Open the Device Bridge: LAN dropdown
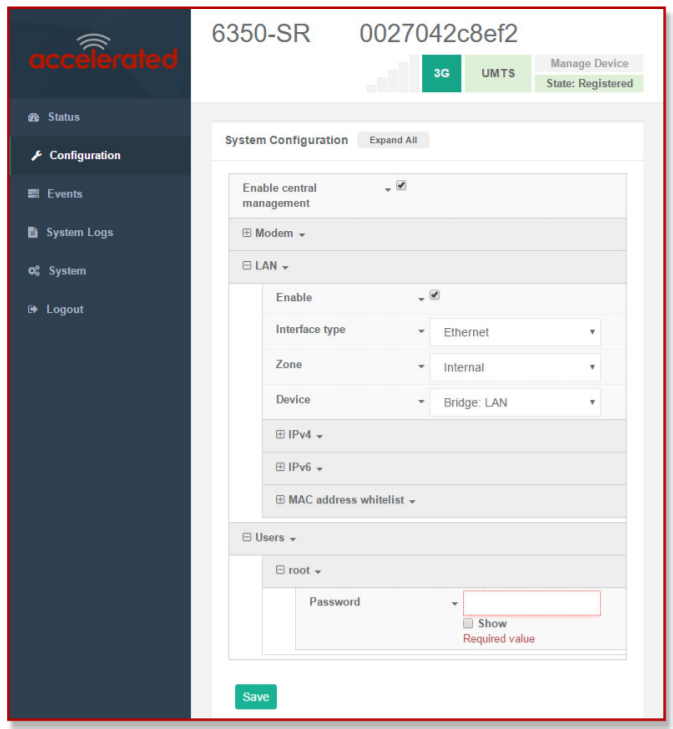 (x=515, y=404)
